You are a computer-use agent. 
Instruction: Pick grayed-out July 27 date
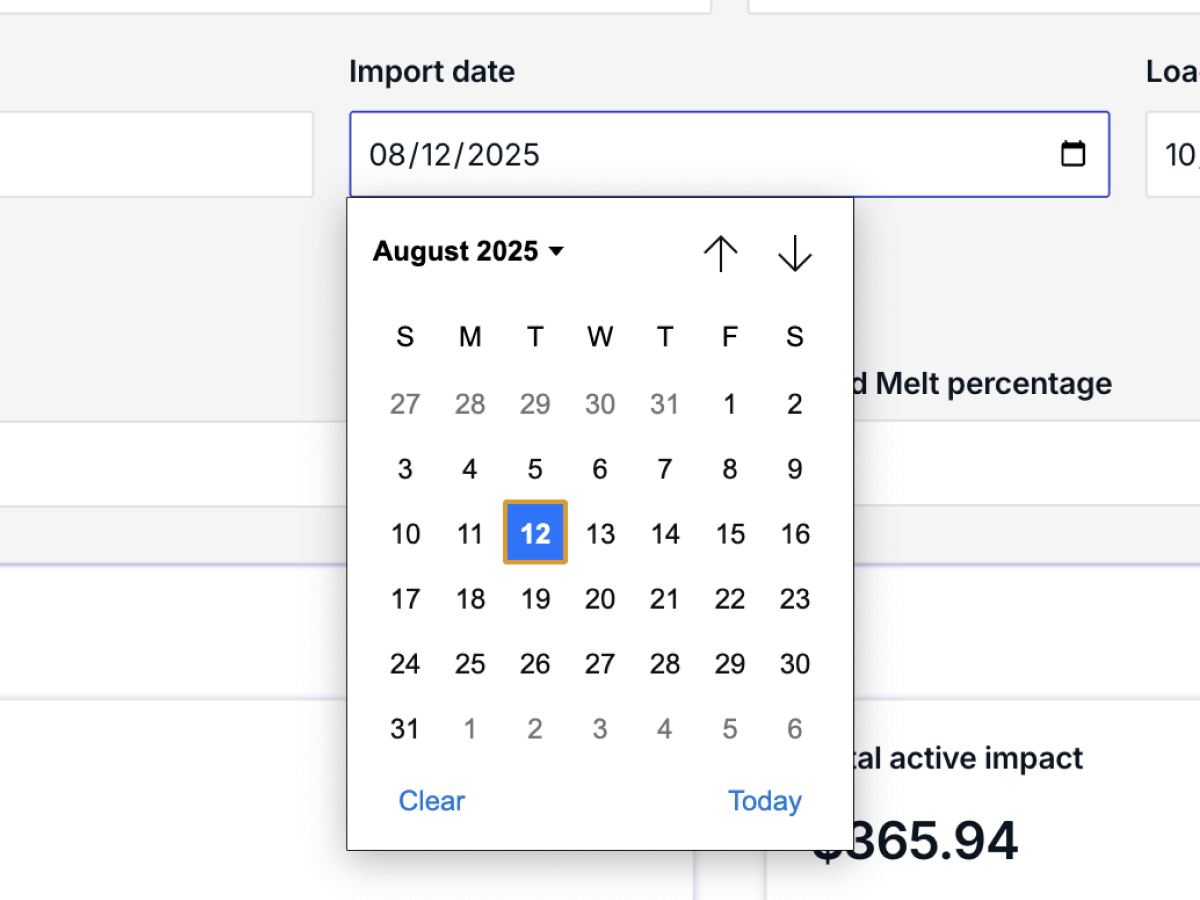(x=405, y=404)
